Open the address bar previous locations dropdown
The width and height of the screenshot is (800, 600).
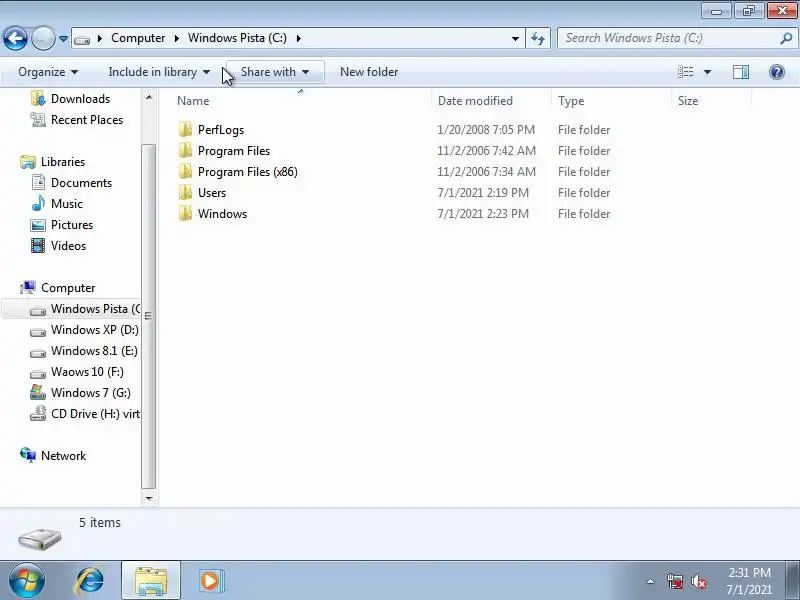point(515,39)
